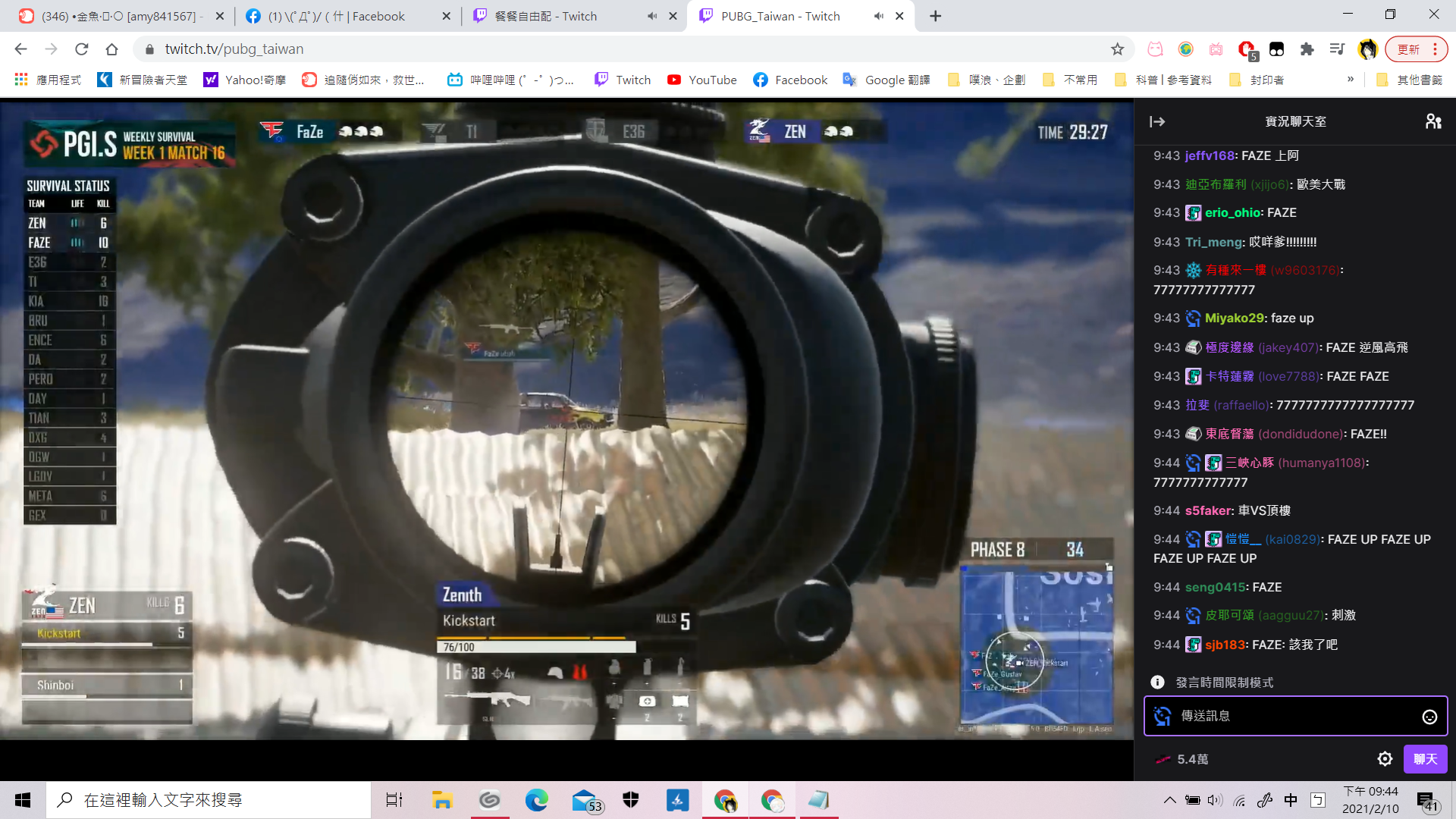Go back to previous page

(20, 49)
